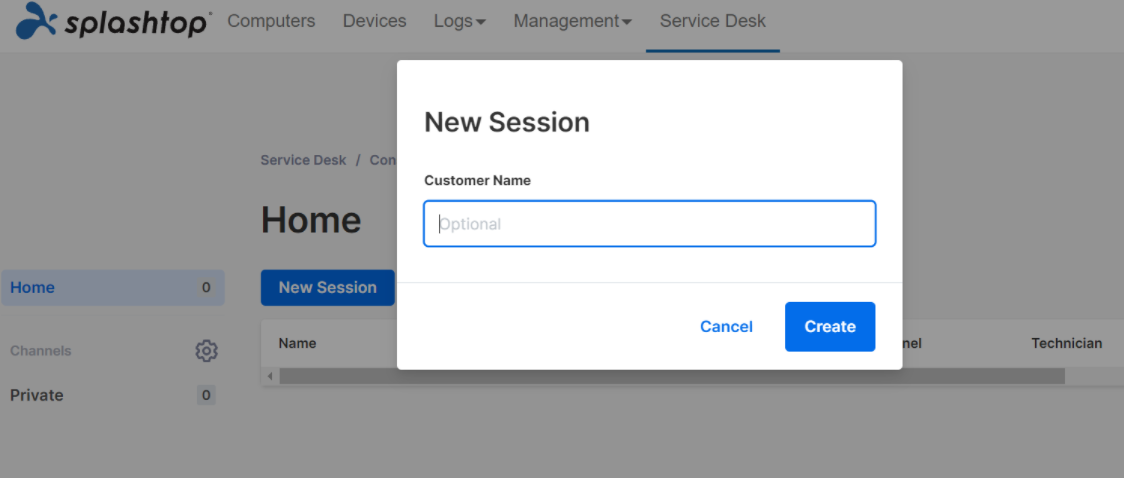The image size is (1124, 478).
Task: Open the Computers tab
Action: point(271,21)
